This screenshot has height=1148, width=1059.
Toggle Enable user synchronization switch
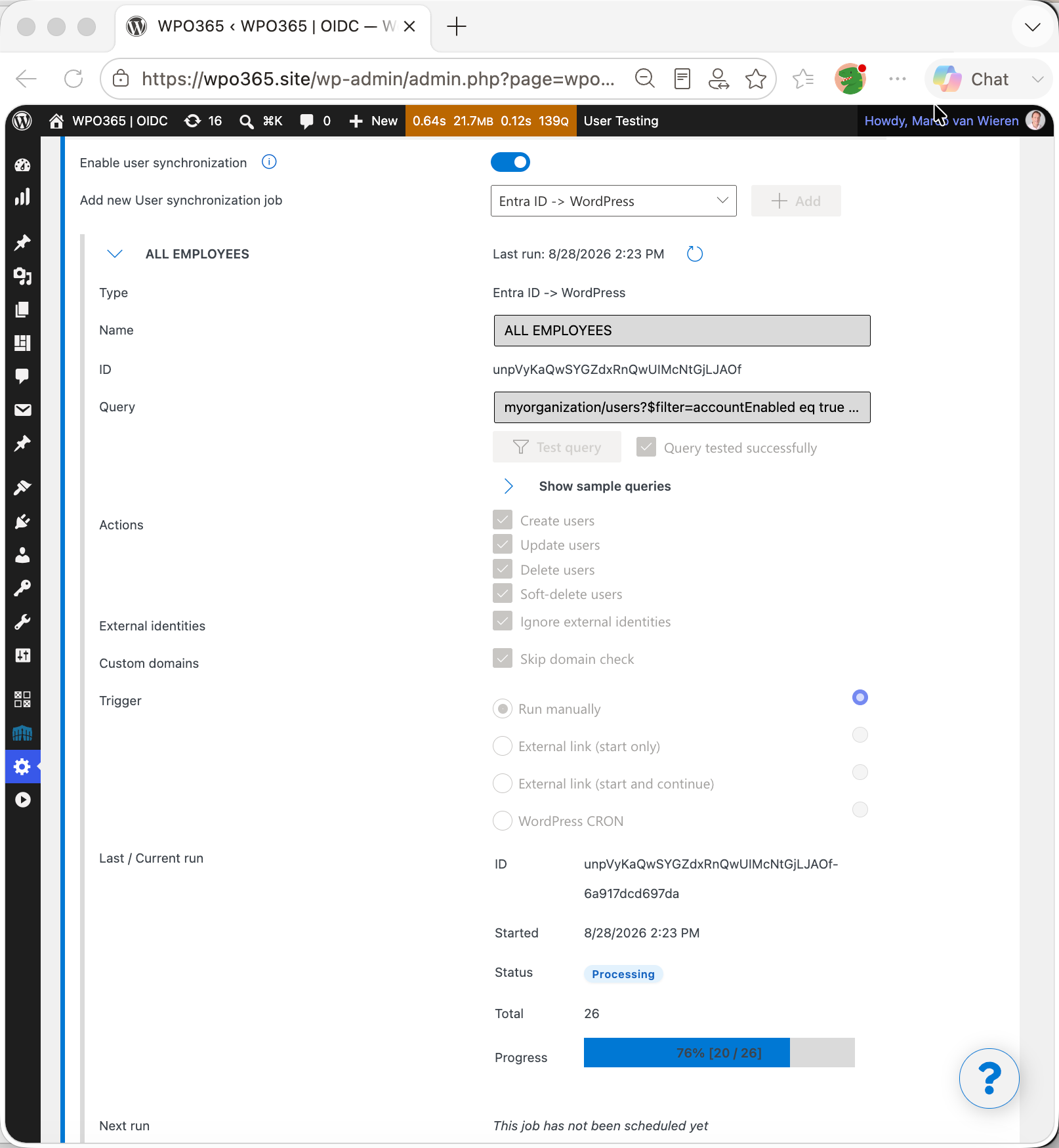[510, 162]
